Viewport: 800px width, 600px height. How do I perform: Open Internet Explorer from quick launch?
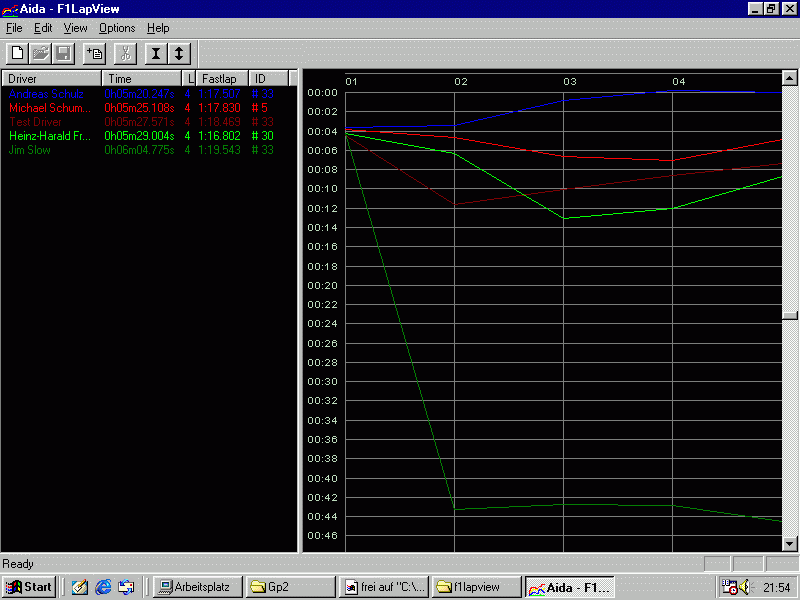click(103, 587)
